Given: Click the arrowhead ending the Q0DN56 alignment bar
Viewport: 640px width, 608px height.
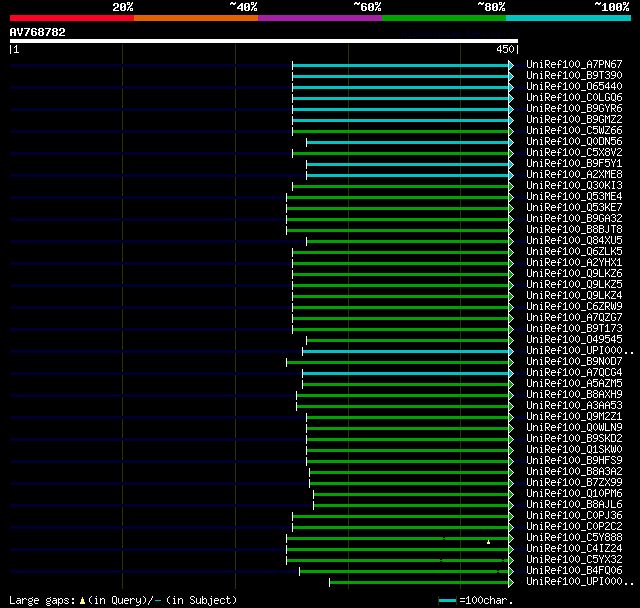Looking at the screenshot, I should [511, 142].
